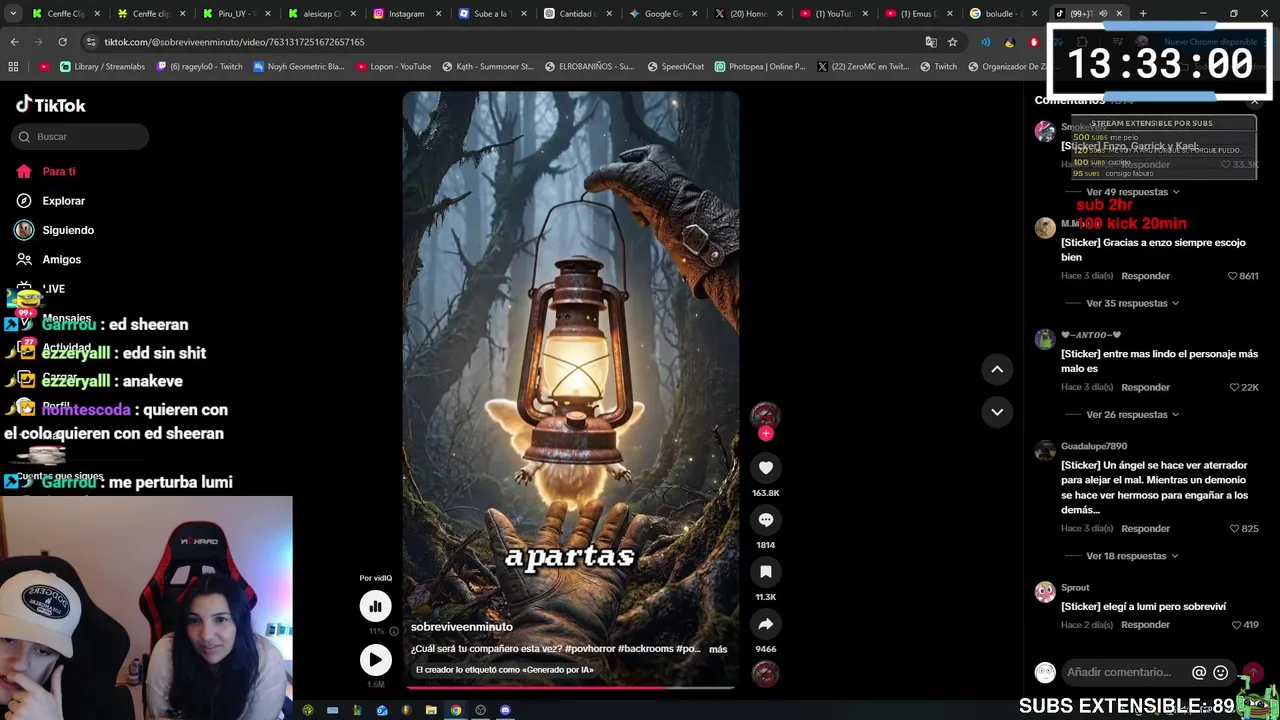This screenshot has height=720, width=1280.
Task: Click the tiktok.com address bar
Action: click(x=500, y=42)
